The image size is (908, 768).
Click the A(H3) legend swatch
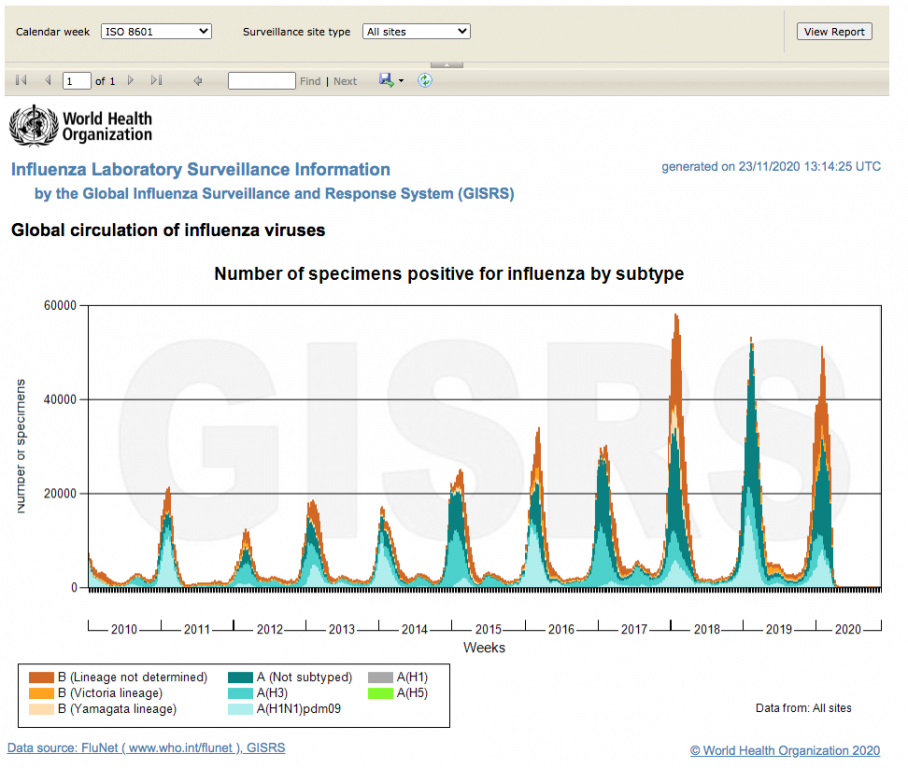click(x=240, y=693)
